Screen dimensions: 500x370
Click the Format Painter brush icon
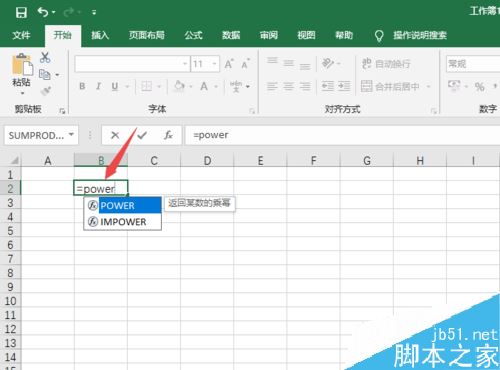point(46,91)
